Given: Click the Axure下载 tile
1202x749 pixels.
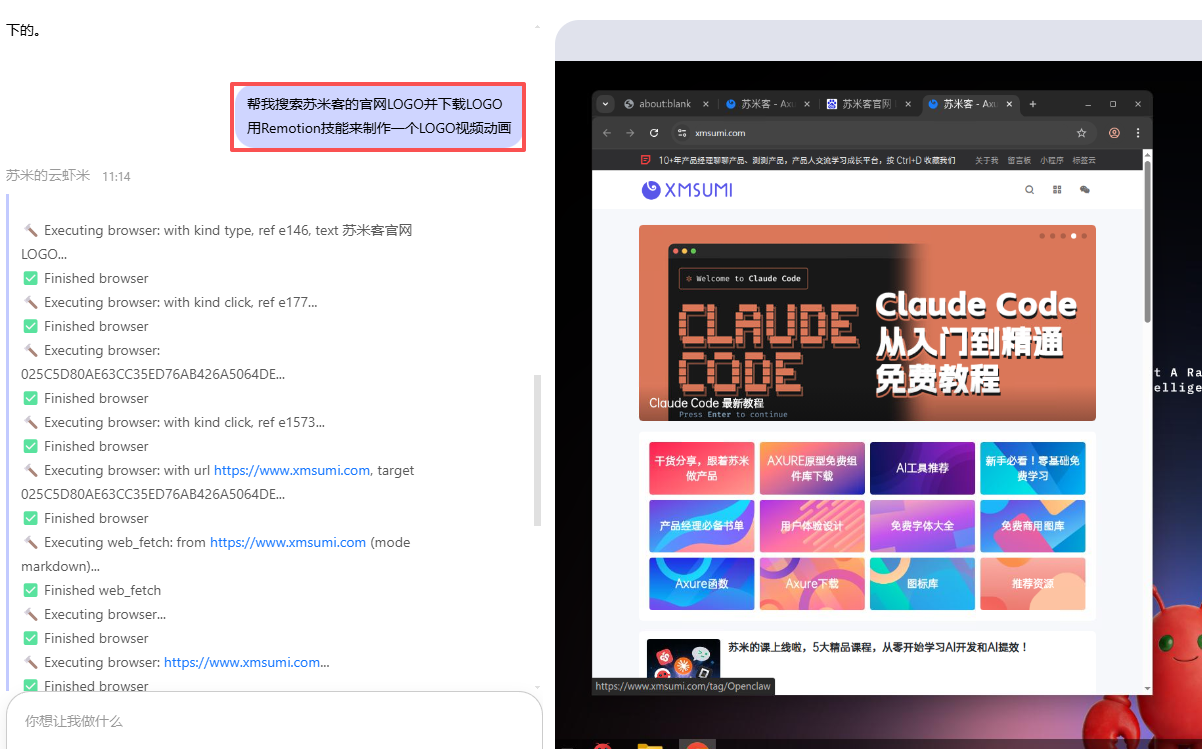Looking at the screenshot, I should click(x=811, y=584).
